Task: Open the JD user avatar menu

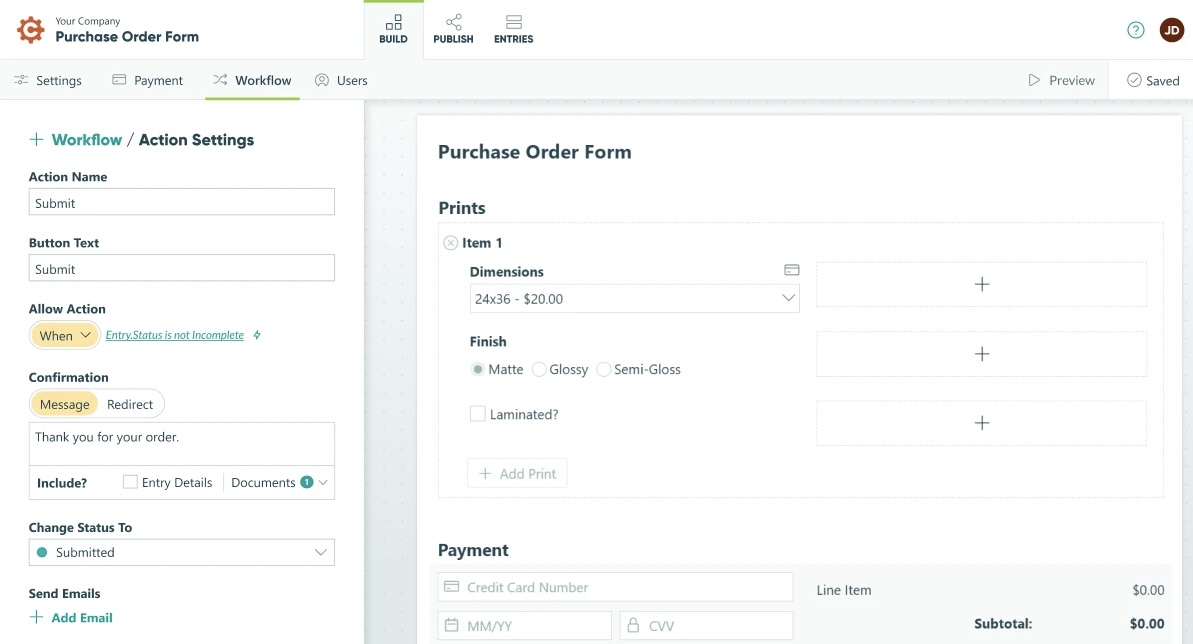Action: click(x=1172, y=30)
